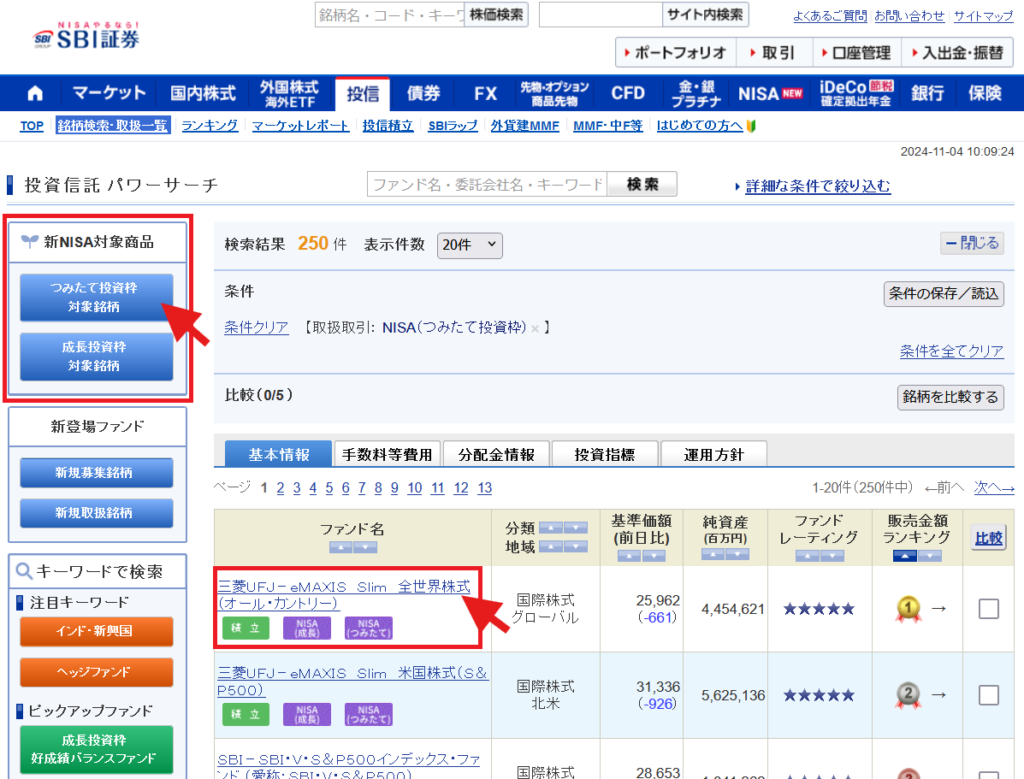Focus the サイト内検索 input field

(601, 14)
